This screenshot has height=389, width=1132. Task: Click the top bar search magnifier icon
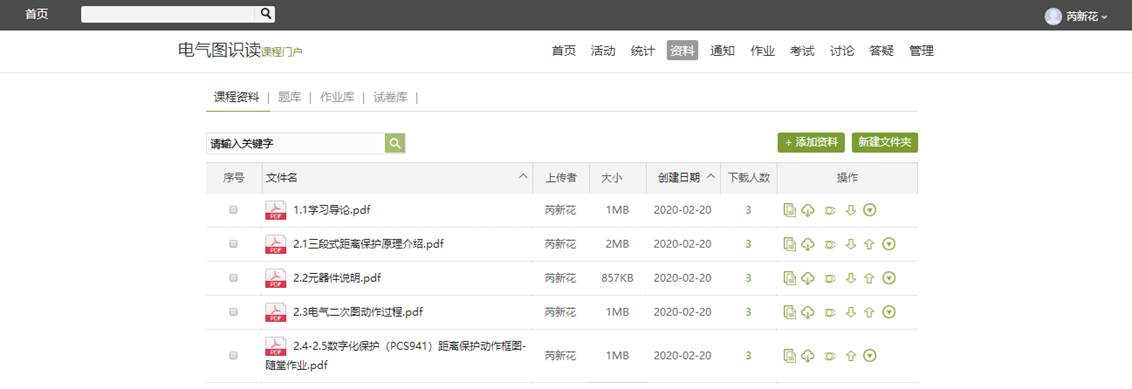point(265,14)
